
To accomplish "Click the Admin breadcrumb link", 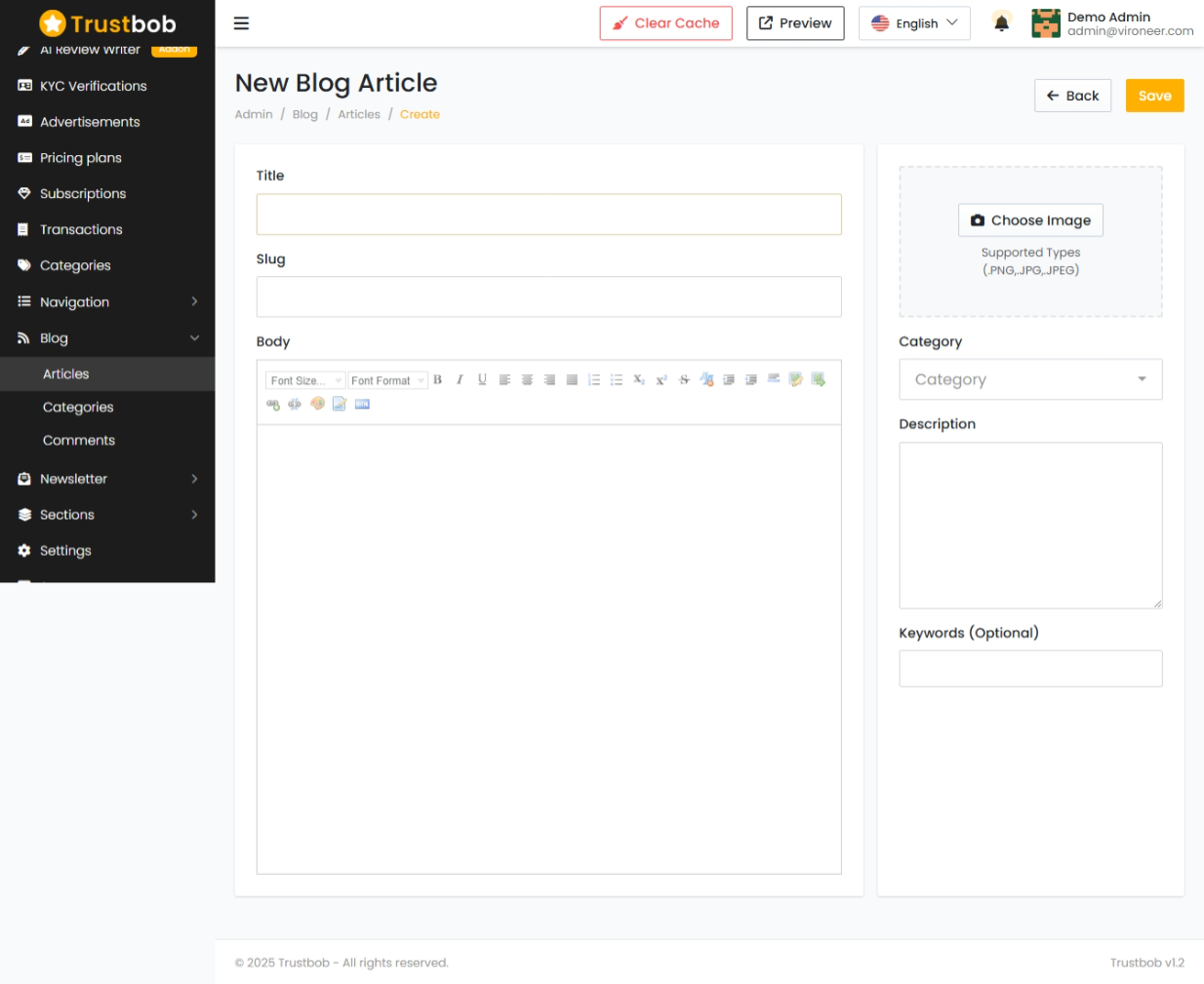I will coord(254,114).
